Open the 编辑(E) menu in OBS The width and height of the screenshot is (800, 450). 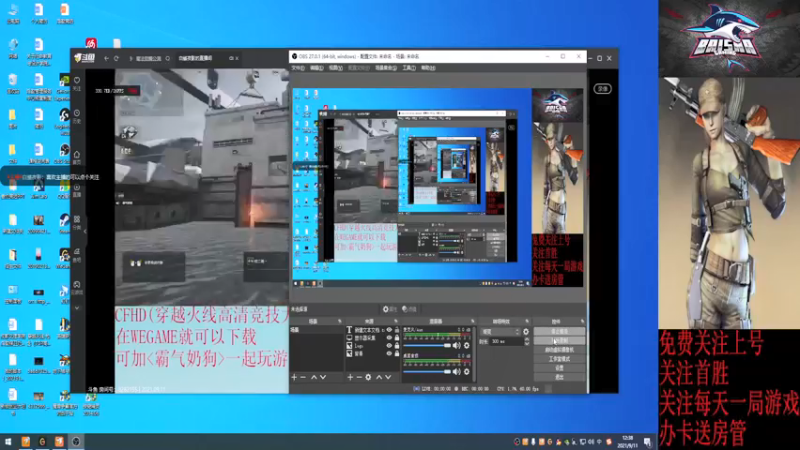(x=316, y=67)
